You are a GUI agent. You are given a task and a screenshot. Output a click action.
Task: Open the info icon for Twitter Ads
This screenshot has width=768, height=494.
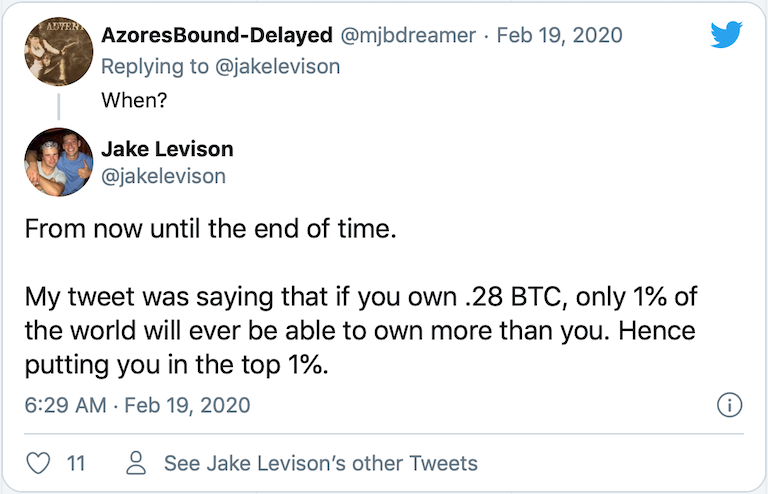point(729,405)
